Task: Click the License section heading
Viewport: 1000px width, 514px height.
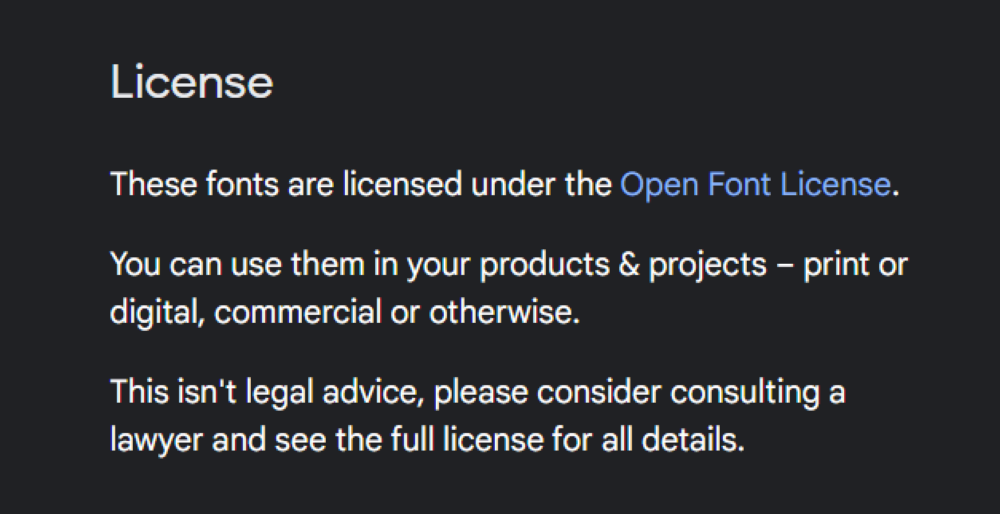Action: [x=191, y=82]
